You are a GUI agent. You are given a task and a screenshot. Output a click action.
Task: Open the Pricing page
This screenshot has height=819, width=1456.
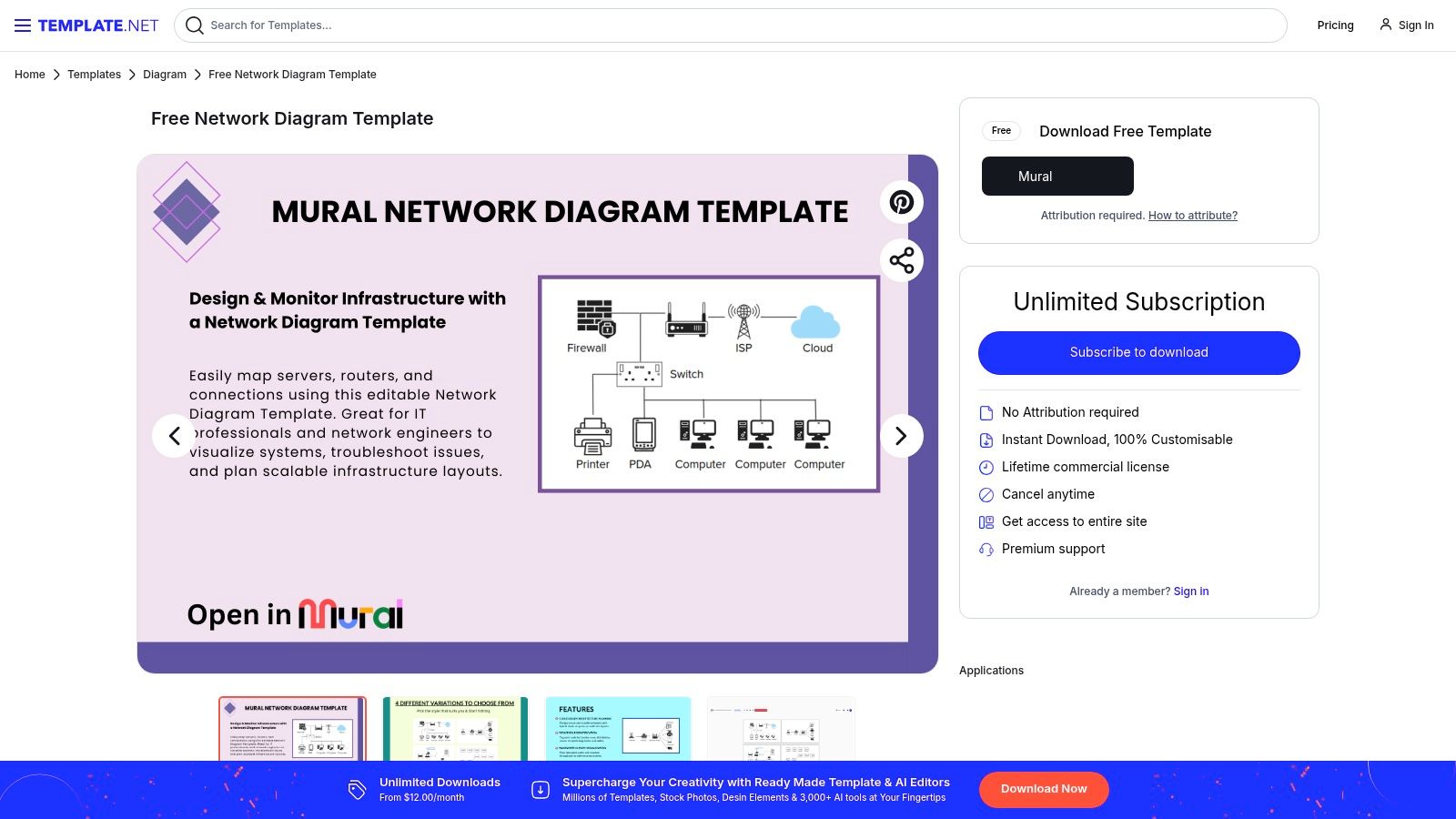(1335, 25)
